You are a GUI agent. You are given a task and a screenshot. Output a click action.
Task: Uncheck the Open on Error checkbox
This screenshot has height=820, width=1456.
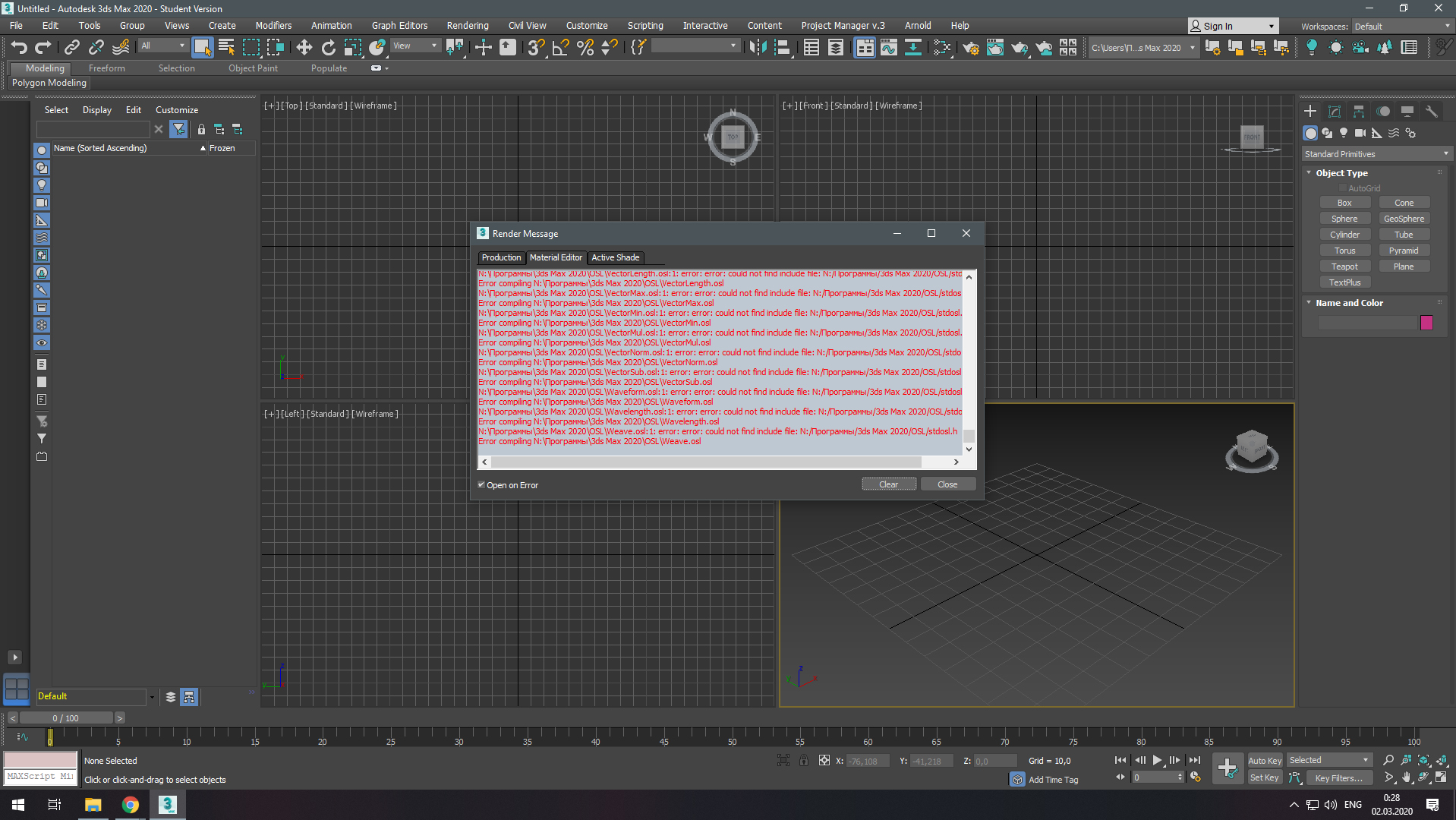pyautogui.click(x=481, y=485)
